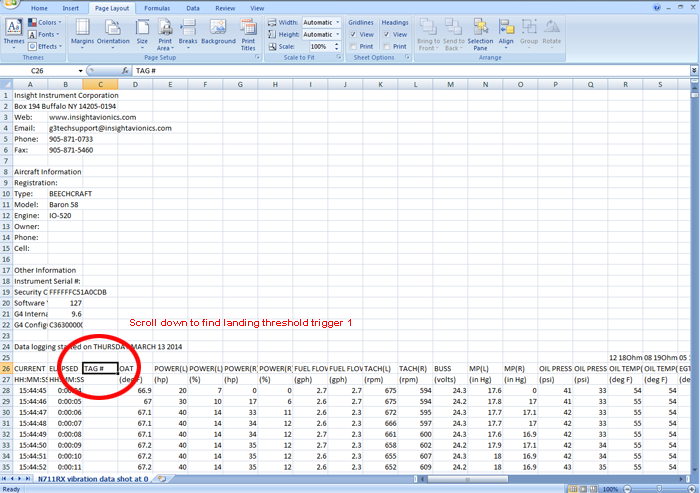Select column C header
Image resolution: width=700 pixels, height=493 pixels.
(x=100, y=84)
